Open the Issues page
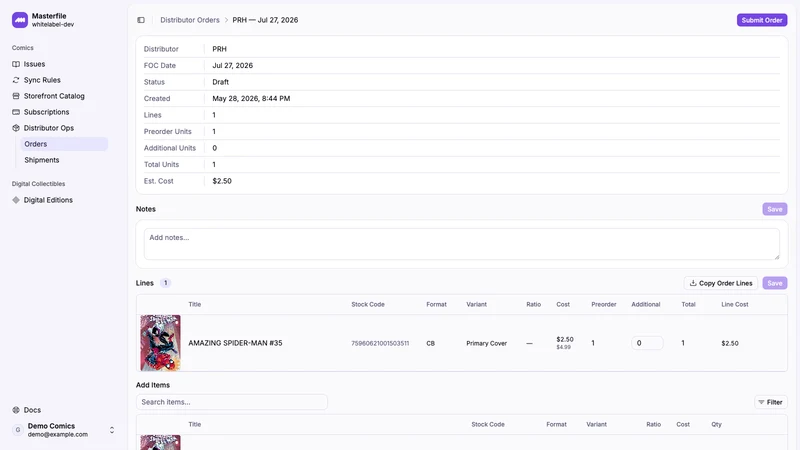The image size is (800, 450). coord(34,64)
